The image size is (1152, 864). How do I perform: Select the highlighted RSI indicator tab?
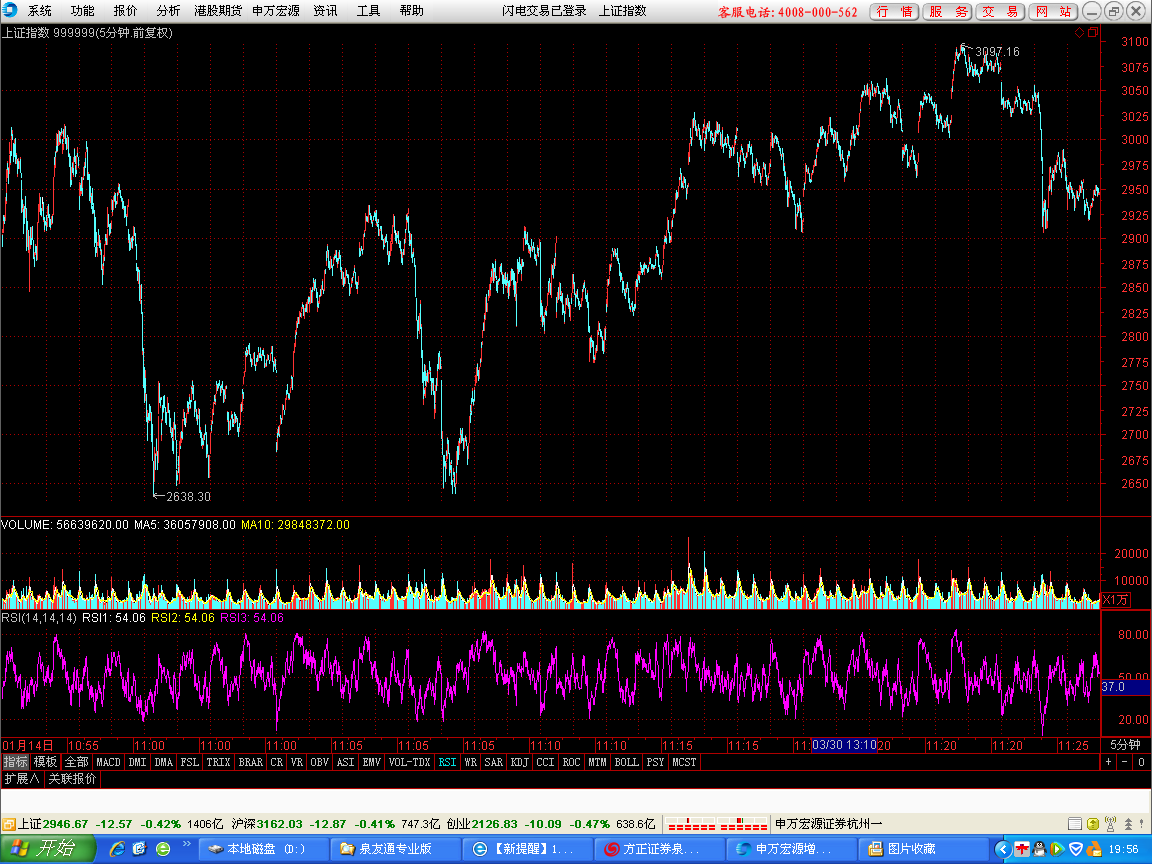pyautogui.click(x=447, y=762)
